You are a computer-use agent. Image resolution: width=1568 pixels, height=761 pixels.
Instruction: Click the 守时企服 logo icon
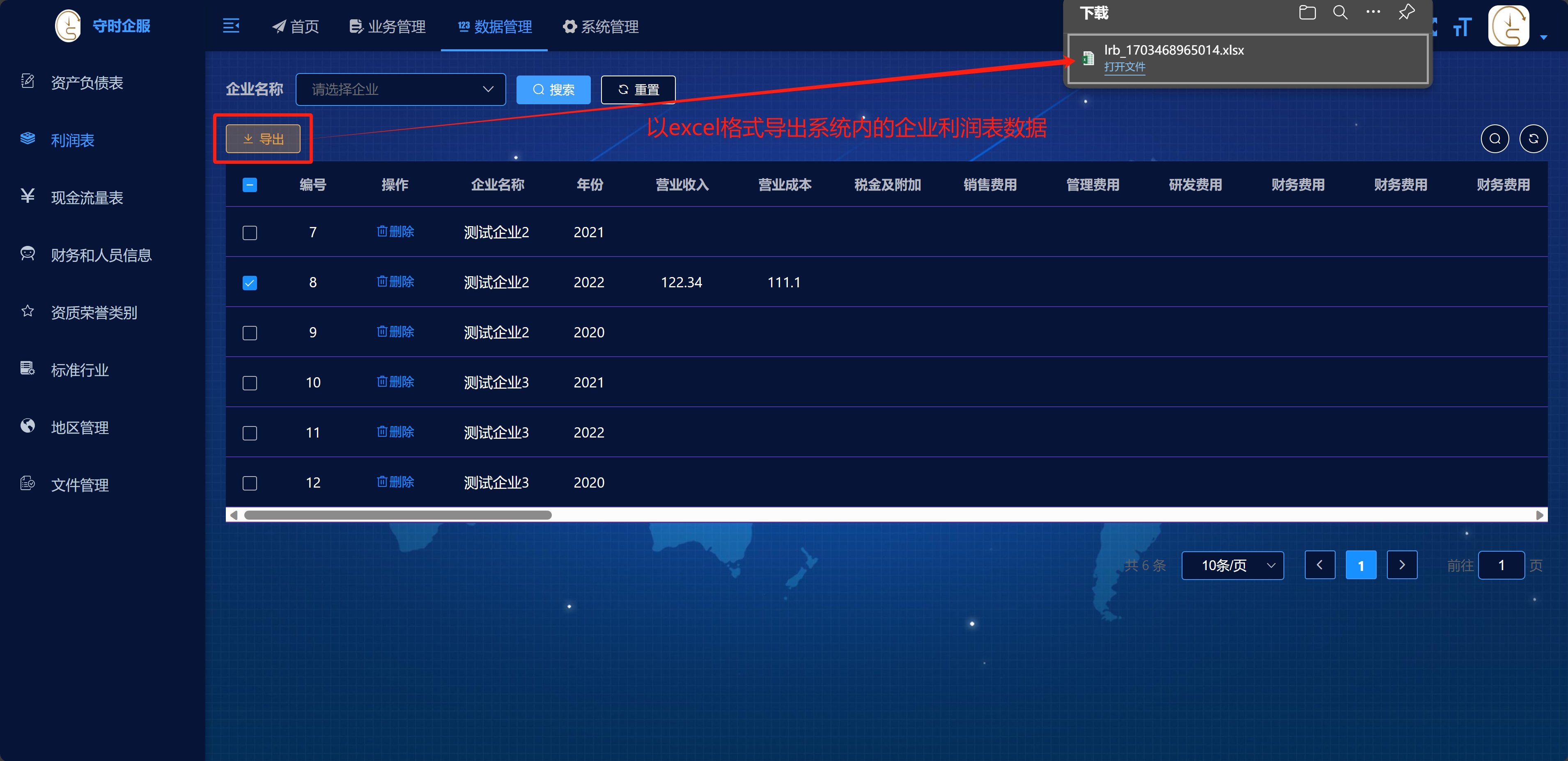click(68, 26)
